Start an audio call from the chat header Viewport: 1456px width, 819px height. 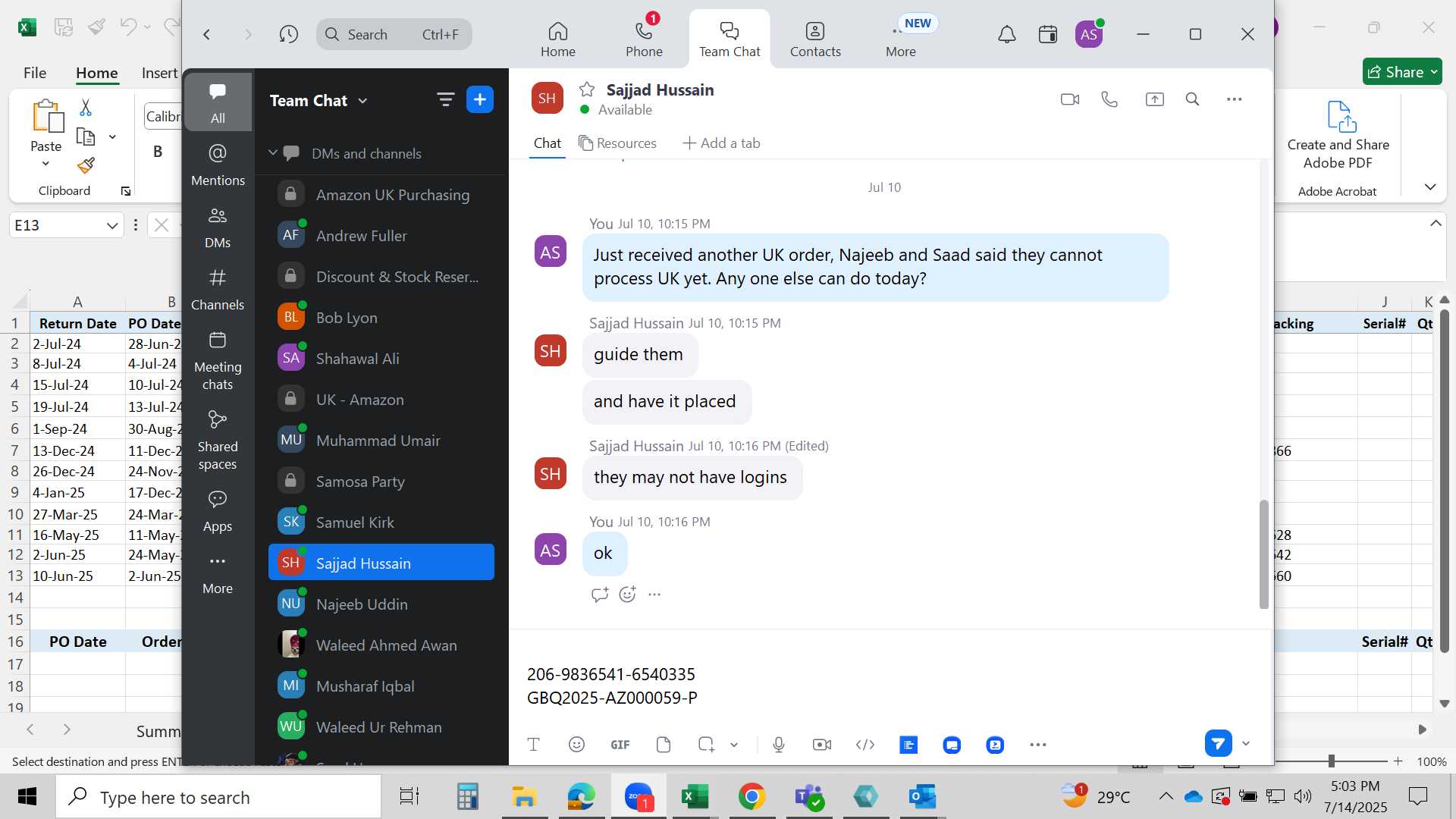tap(1109, 99)
